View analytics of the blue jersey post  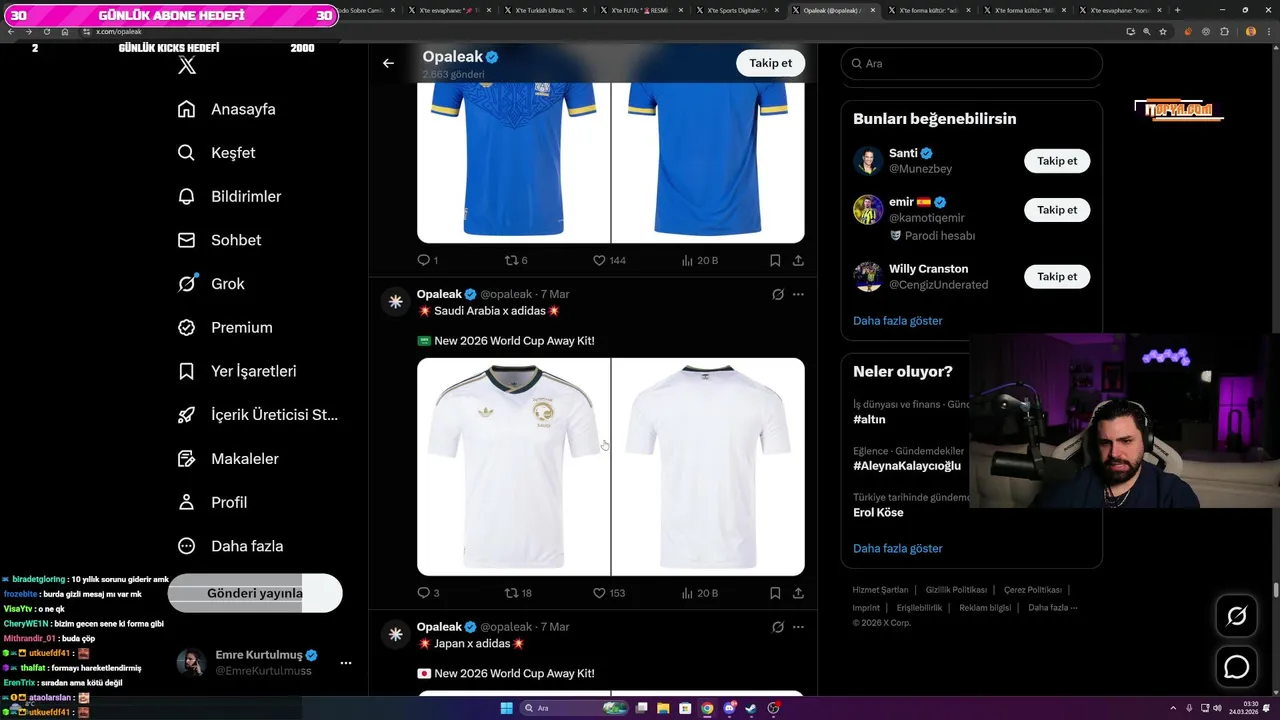coord(699,260)
